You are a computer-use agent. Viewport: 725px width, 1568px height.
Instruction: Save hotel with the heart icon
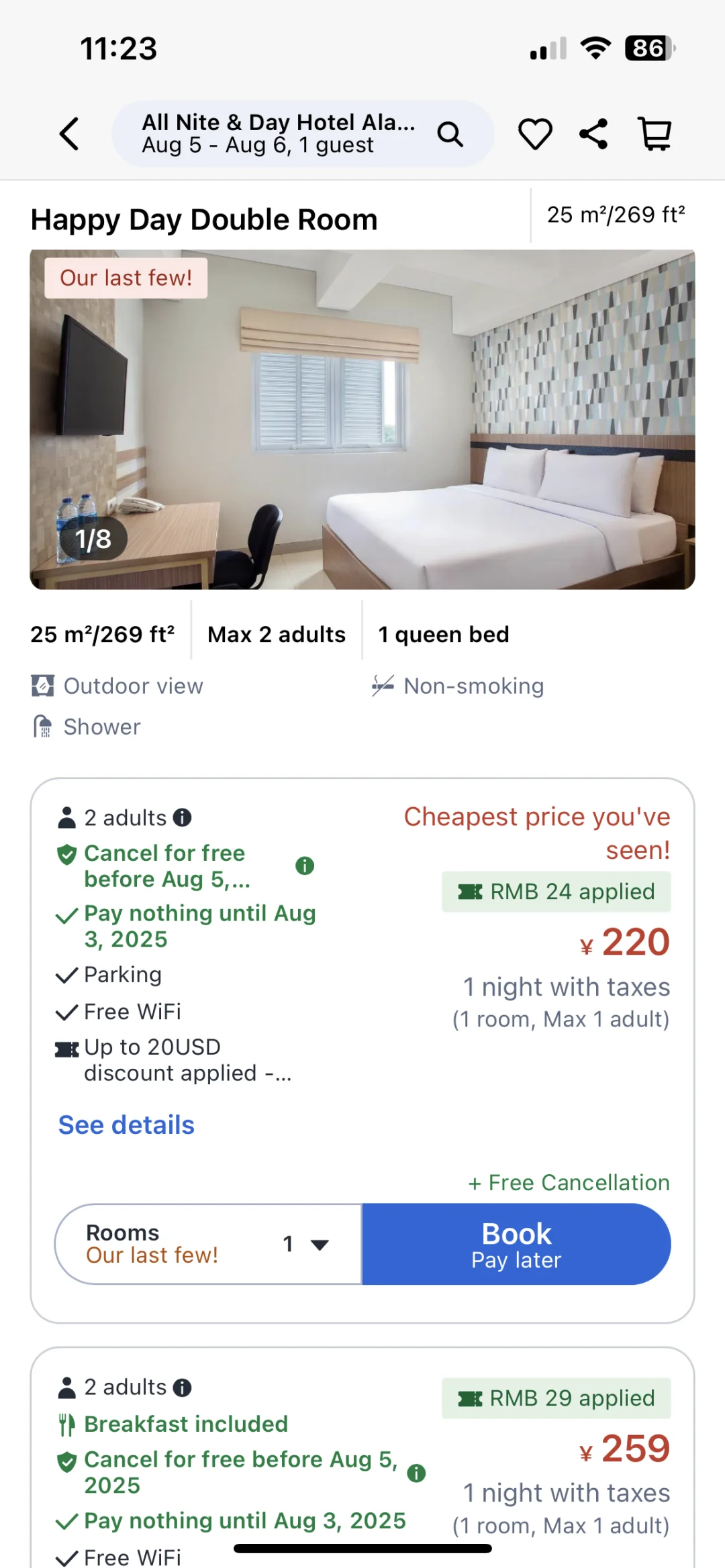[535, 134]
